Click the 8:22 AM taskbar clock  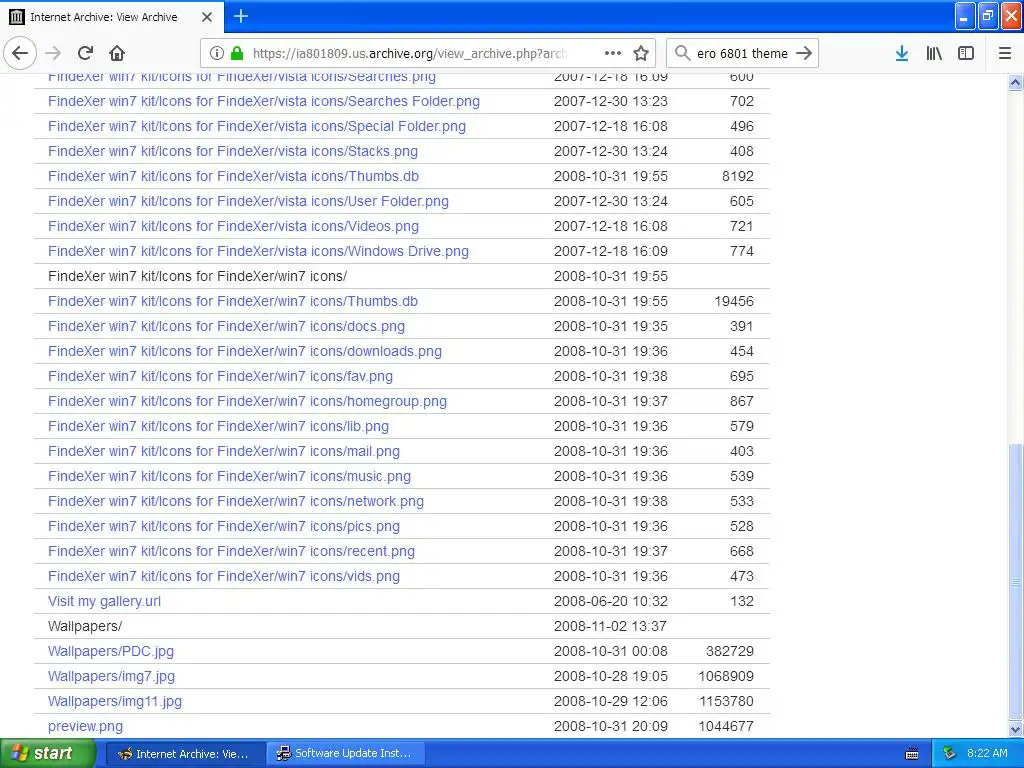(x=987, y=754)
